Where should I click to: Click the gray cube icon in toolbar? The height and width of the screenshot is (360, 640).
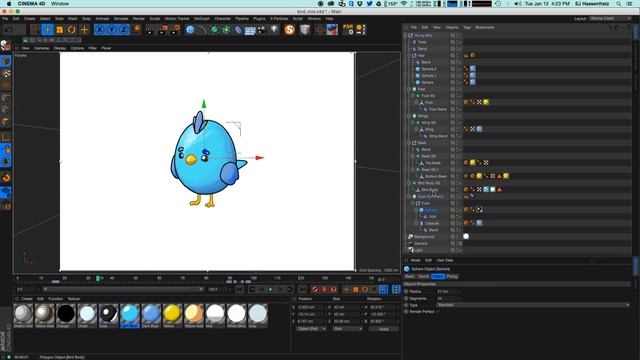tap(305, 29)
